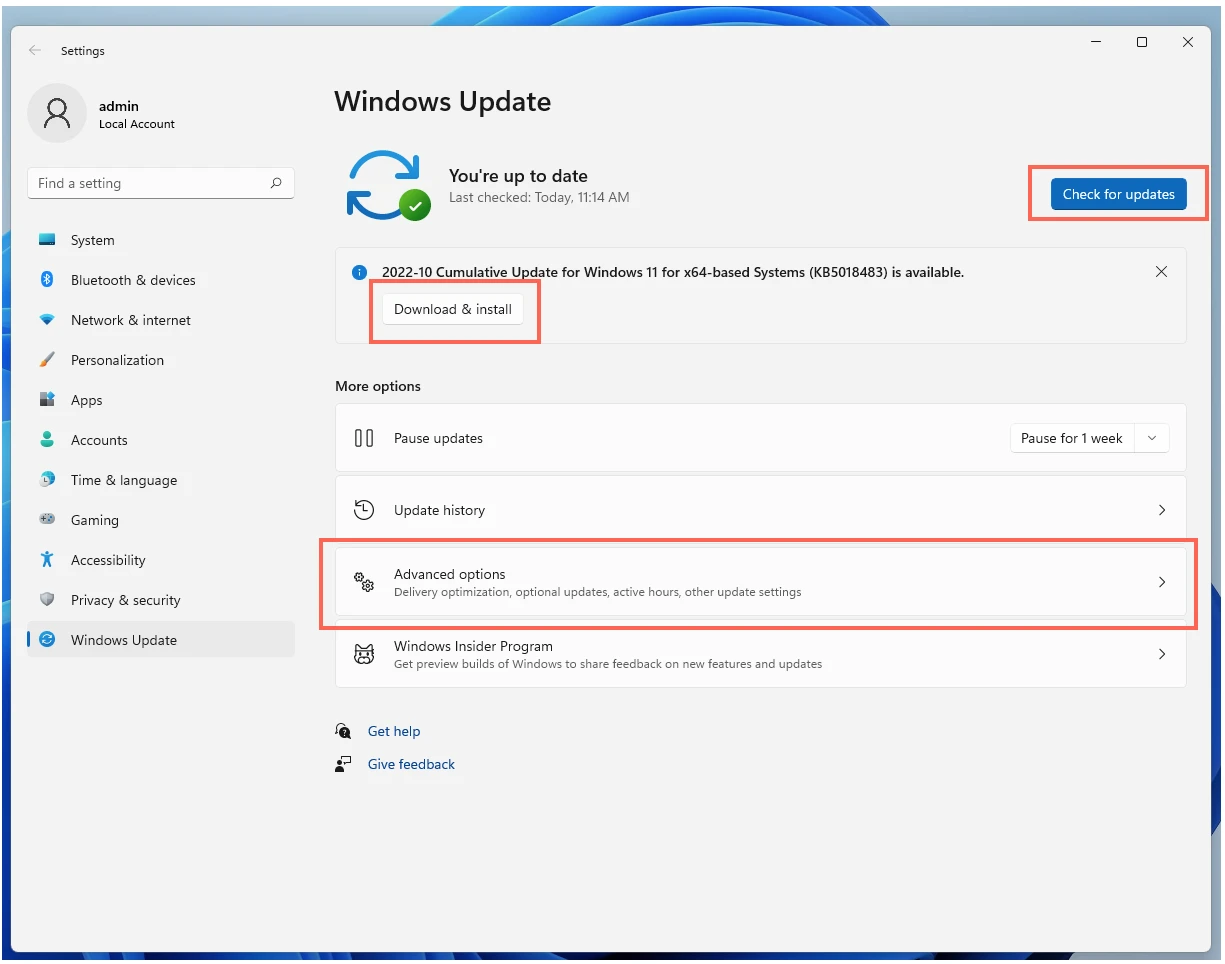Click the Privacy shield icon
Image resolution: width=1225 pixels, height=964 pixels.
point(47,600)
